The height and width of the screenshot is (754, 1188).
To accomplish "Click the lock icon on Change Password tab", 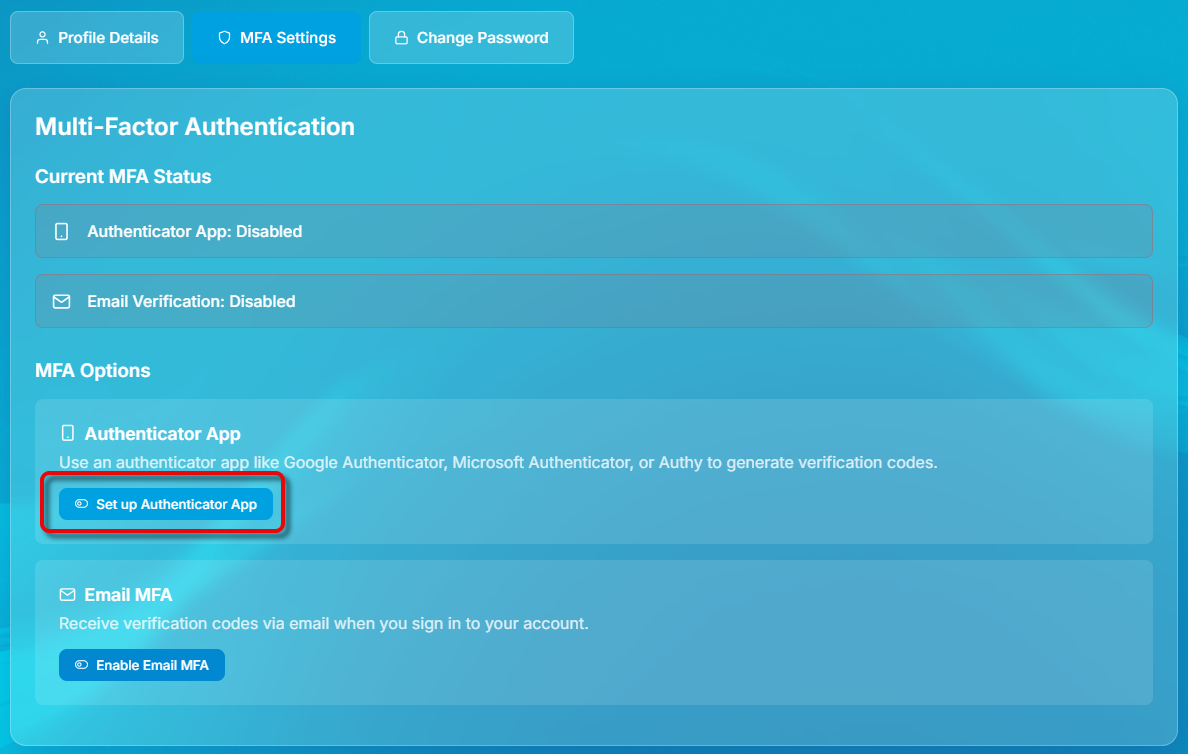I will point(400,37).
